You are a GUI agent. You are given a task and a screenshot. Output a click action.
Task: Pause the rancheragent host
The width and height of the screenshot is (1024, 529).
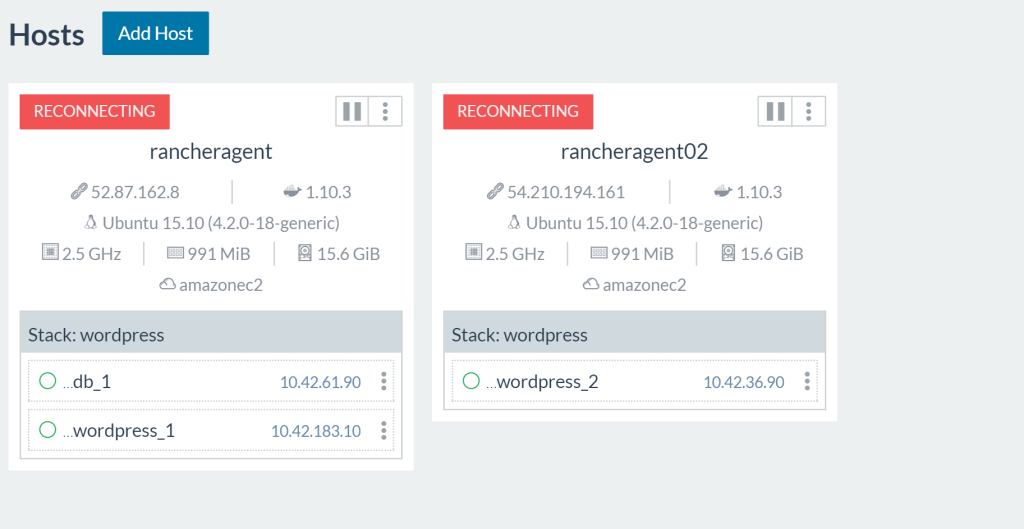[352, 111]
